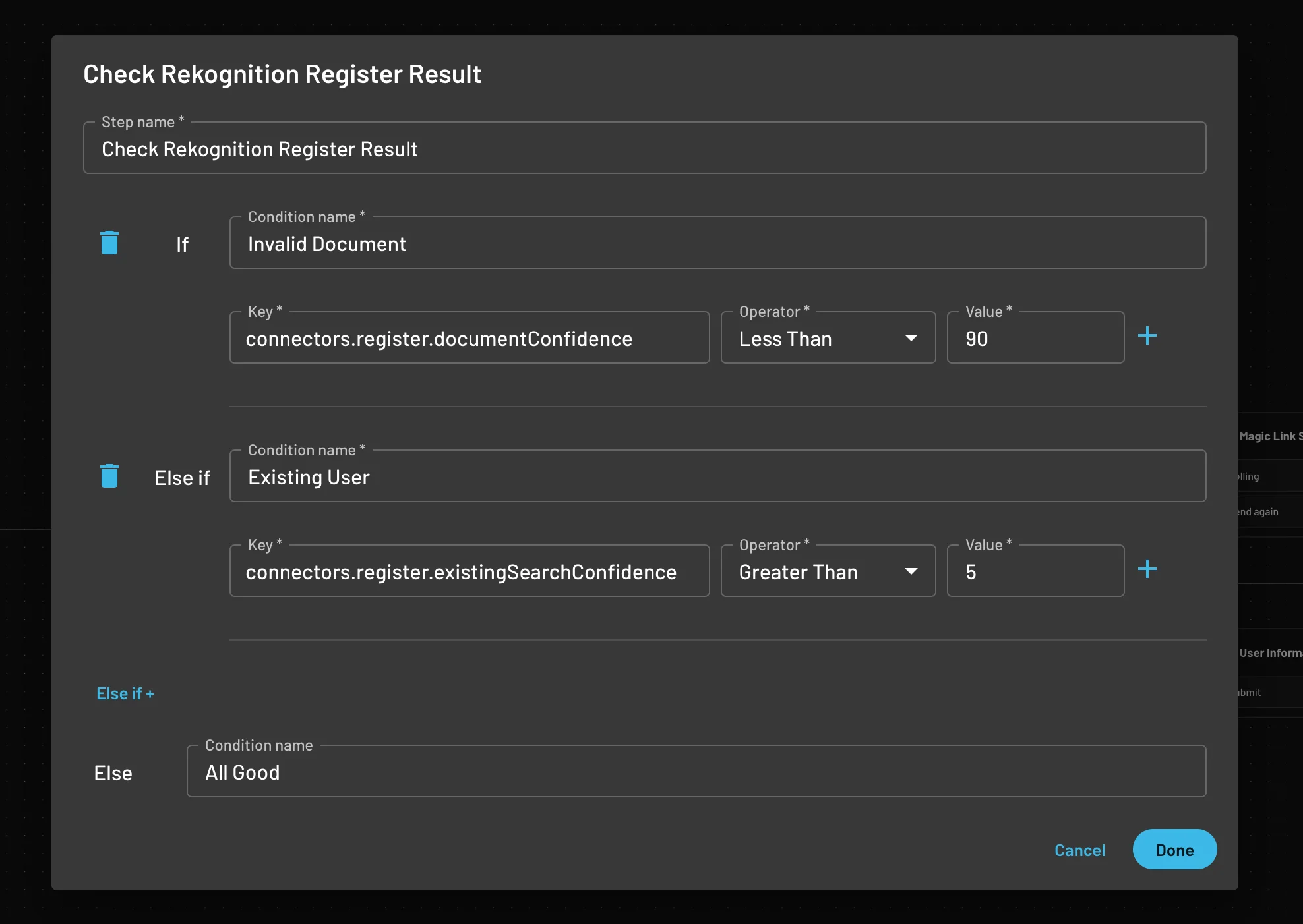Add another rule to Invalid Document condition
Image resolution: width=1303 pixels, height=924 pixels.
pos(1147,336)
